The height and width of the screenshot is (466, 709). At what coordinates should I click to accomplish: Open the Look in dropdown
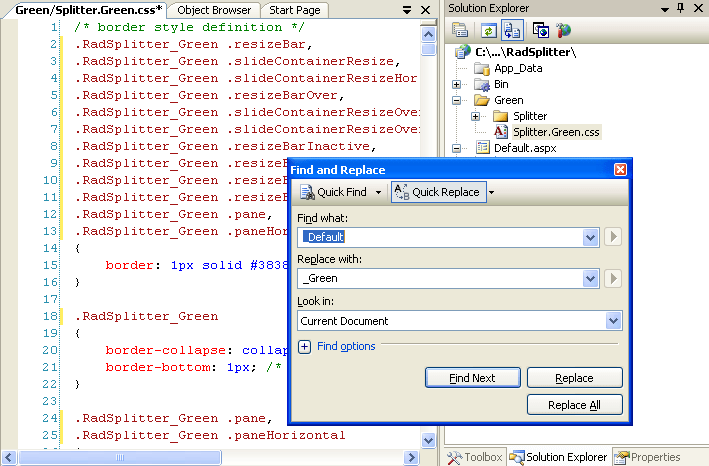[x=613, y=321]
